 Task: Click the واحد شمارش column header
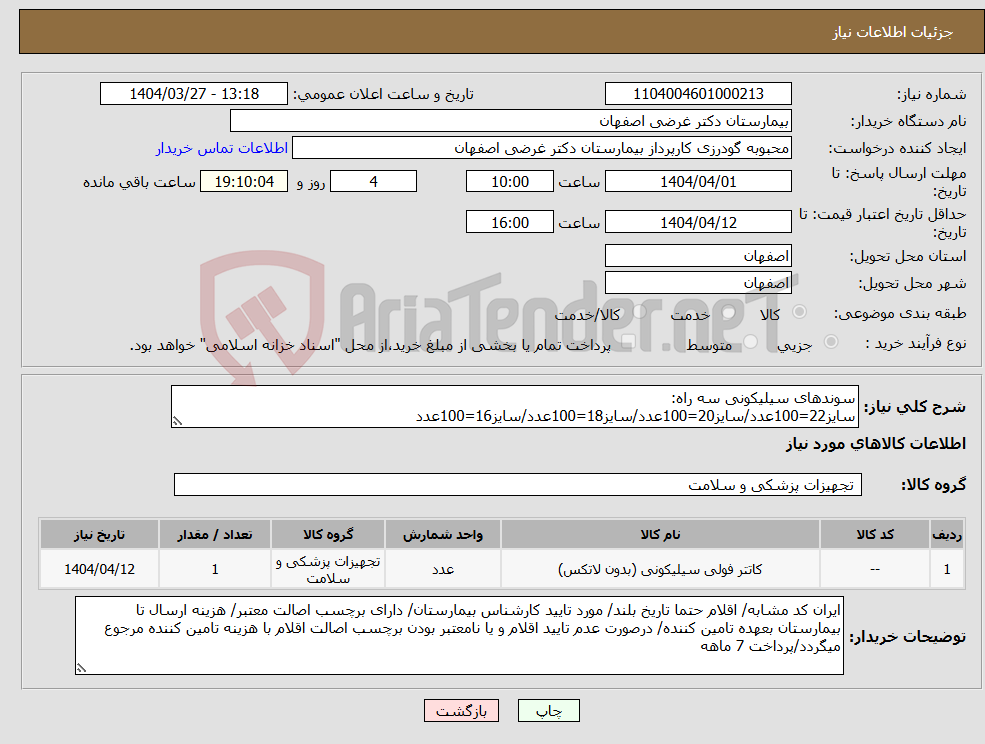coord(443,534)
